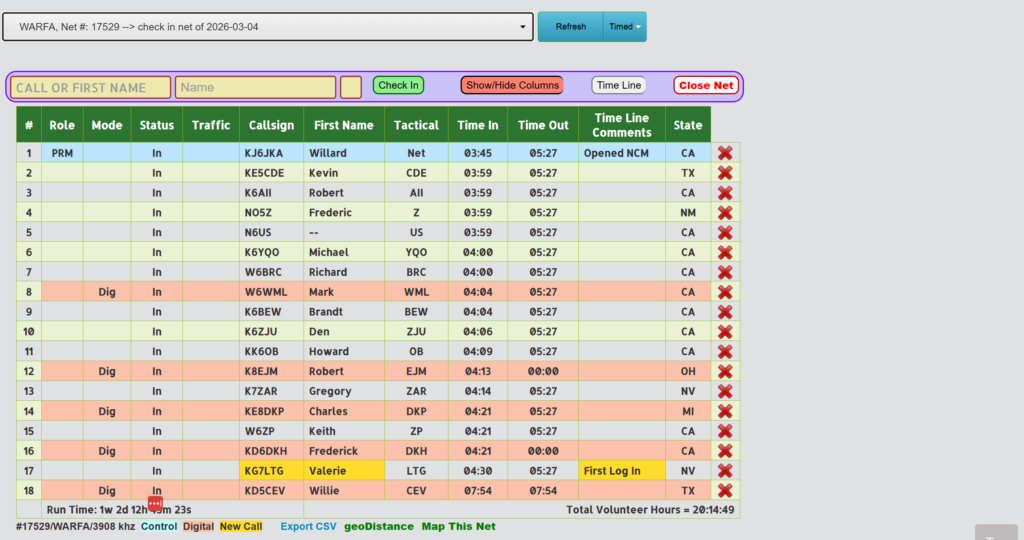Click the Close Net button
Screen dimensions: 1024x540
pyautogui.click(x=706, y=86)
